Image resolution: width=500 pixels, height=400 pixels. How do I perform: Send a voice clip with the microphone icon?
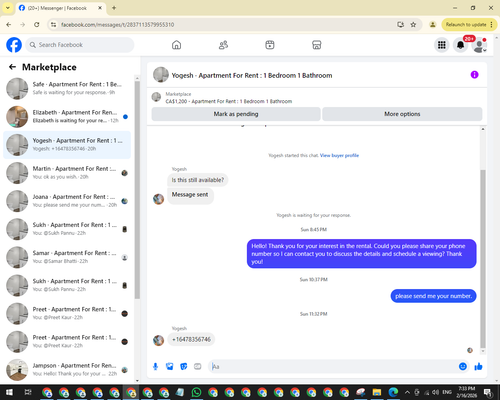pos(155,367)
